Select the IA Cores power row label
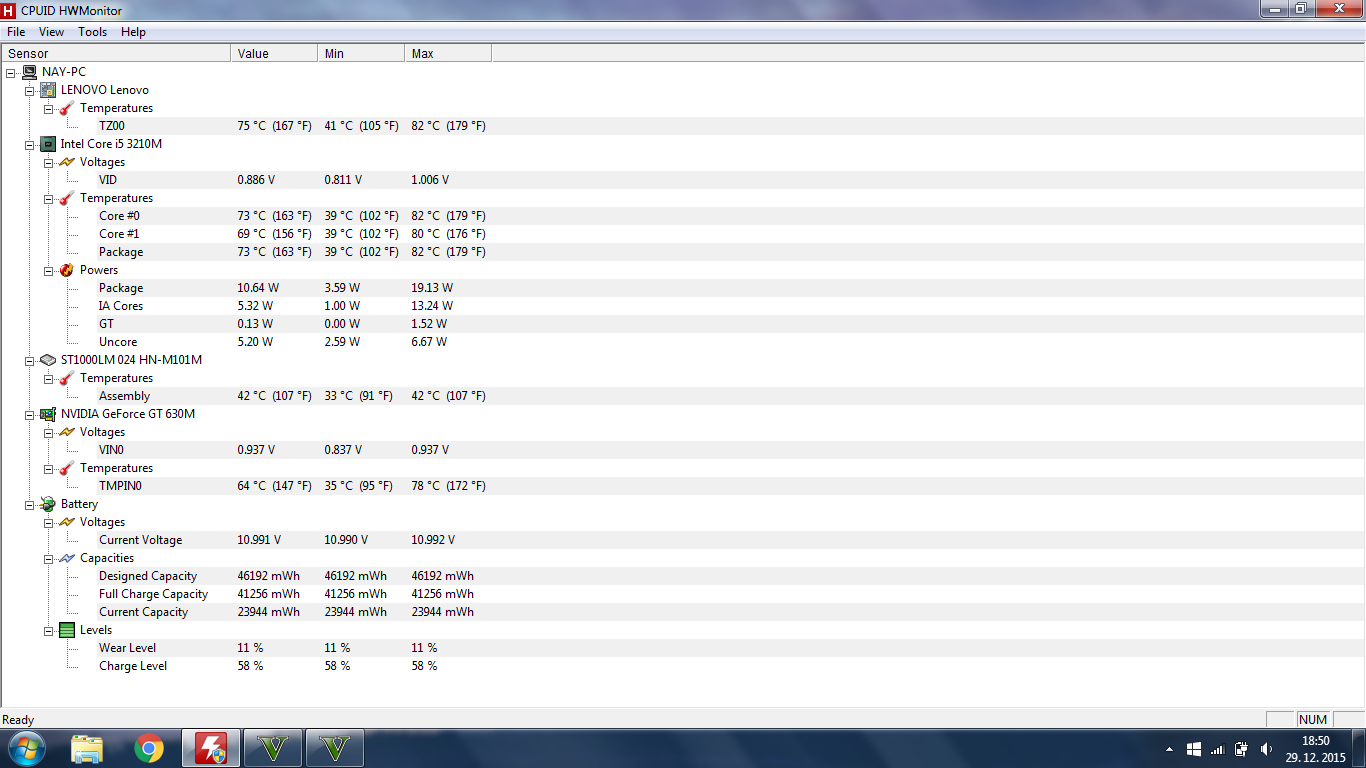 [x=121, y=306]
